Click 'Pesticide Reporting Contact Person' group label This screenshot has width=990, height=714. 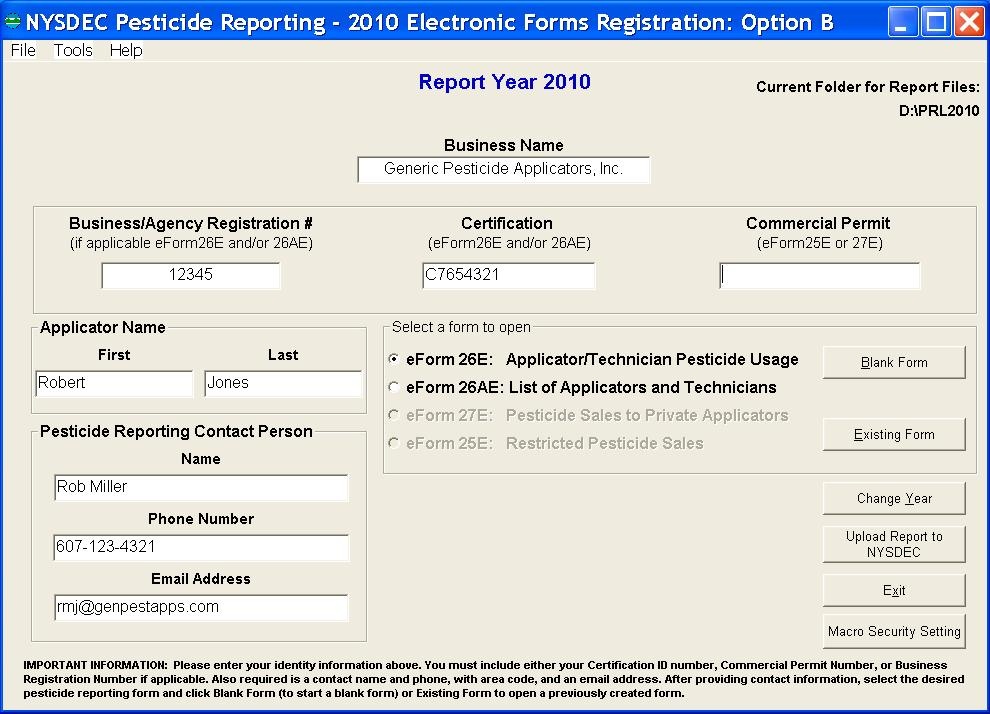[x=176, y=431]
